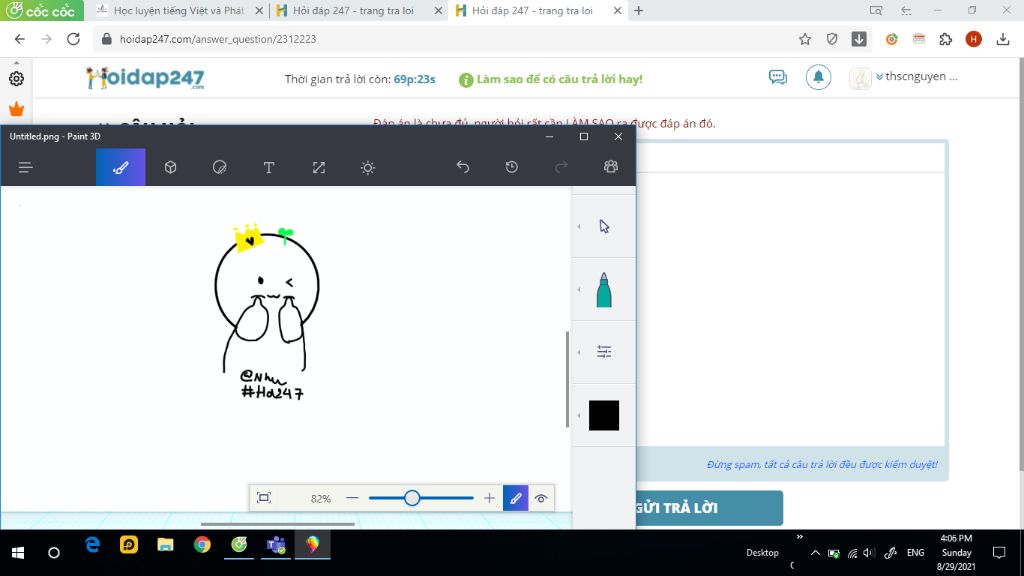Bookmark this page with the star

(x=805, y=39)
